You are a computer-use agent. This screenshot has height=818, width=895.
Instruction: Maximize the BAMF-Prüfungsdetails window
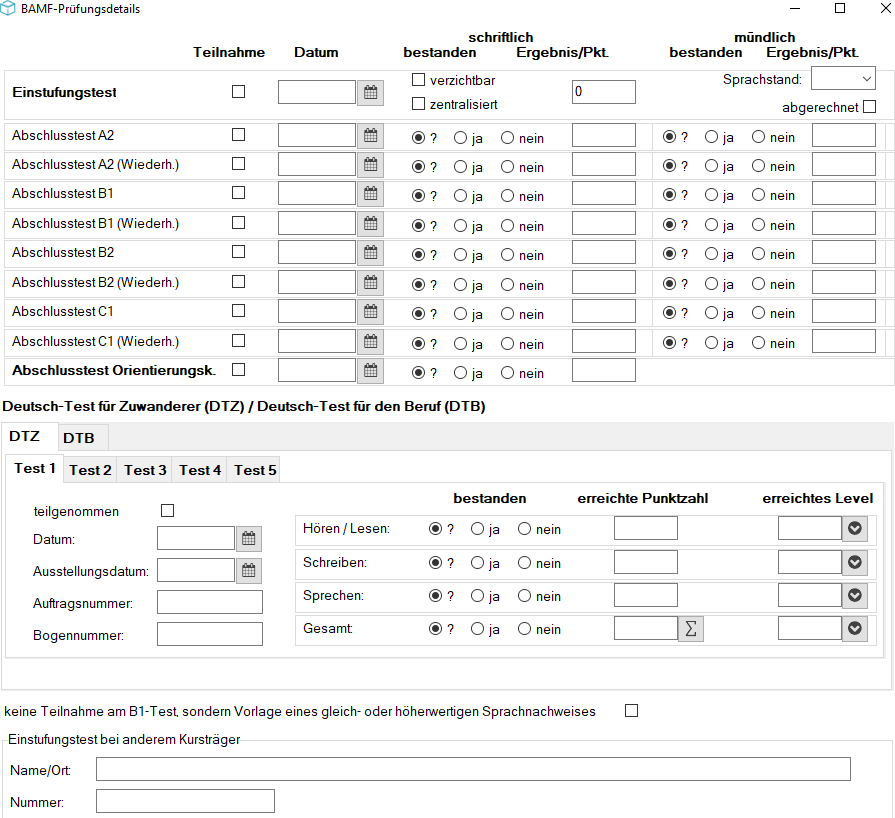point(840,8)
